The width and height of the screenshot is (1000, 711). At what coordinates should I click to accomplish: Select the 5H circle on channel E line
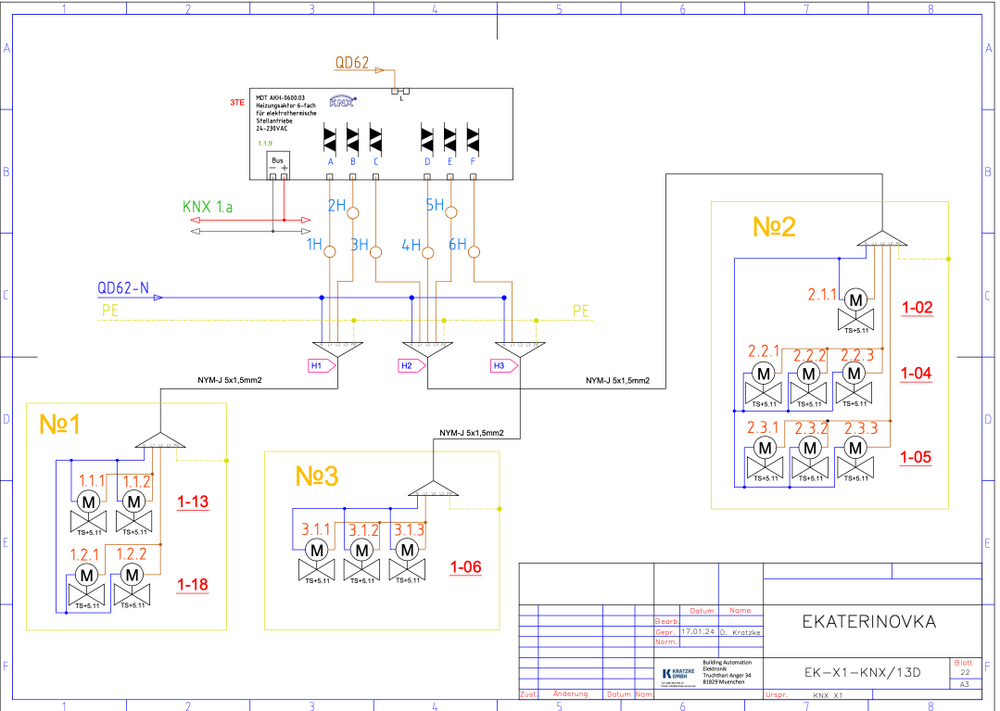[x=451, y=213]
